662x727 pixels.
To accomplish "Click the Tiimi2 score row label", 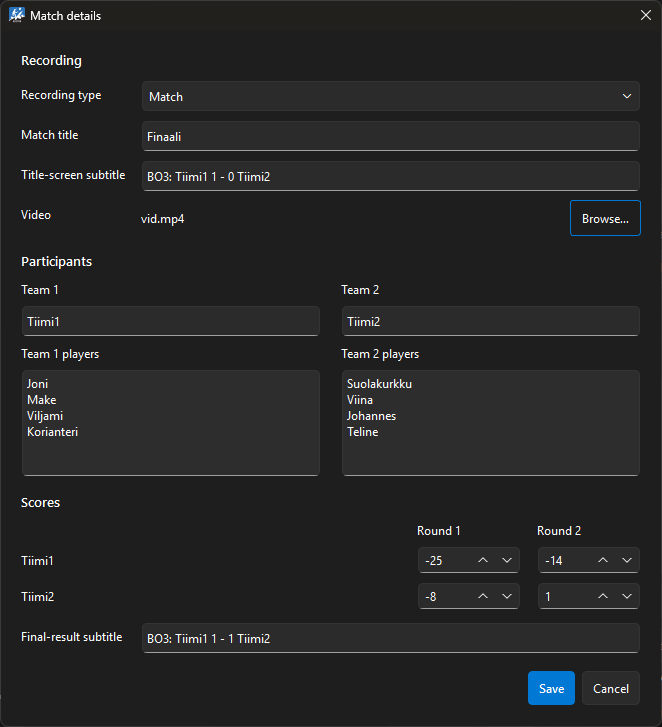I will [38, 596].
